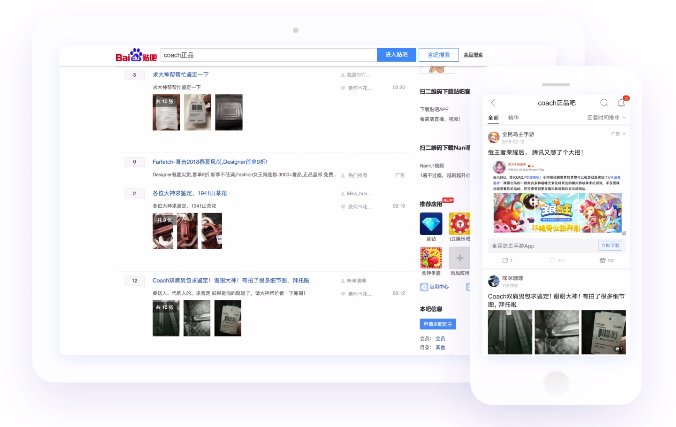Open the blue diamond app icon
676x427 pixels.
coord(431,223)
